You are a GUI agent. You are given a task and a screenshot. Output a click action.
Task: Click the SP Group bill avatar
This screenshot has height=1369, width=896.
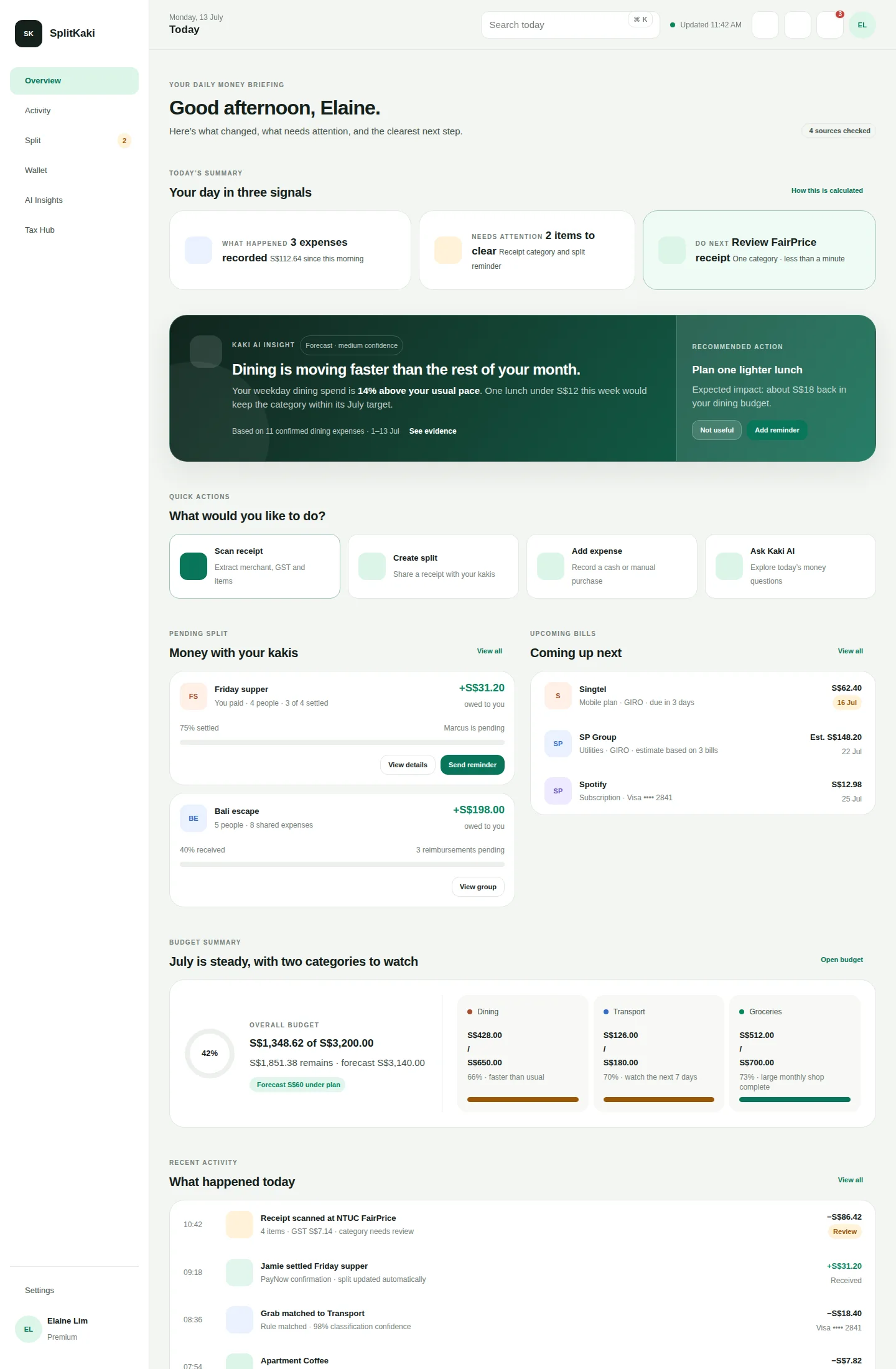click(x=558, y=744)
